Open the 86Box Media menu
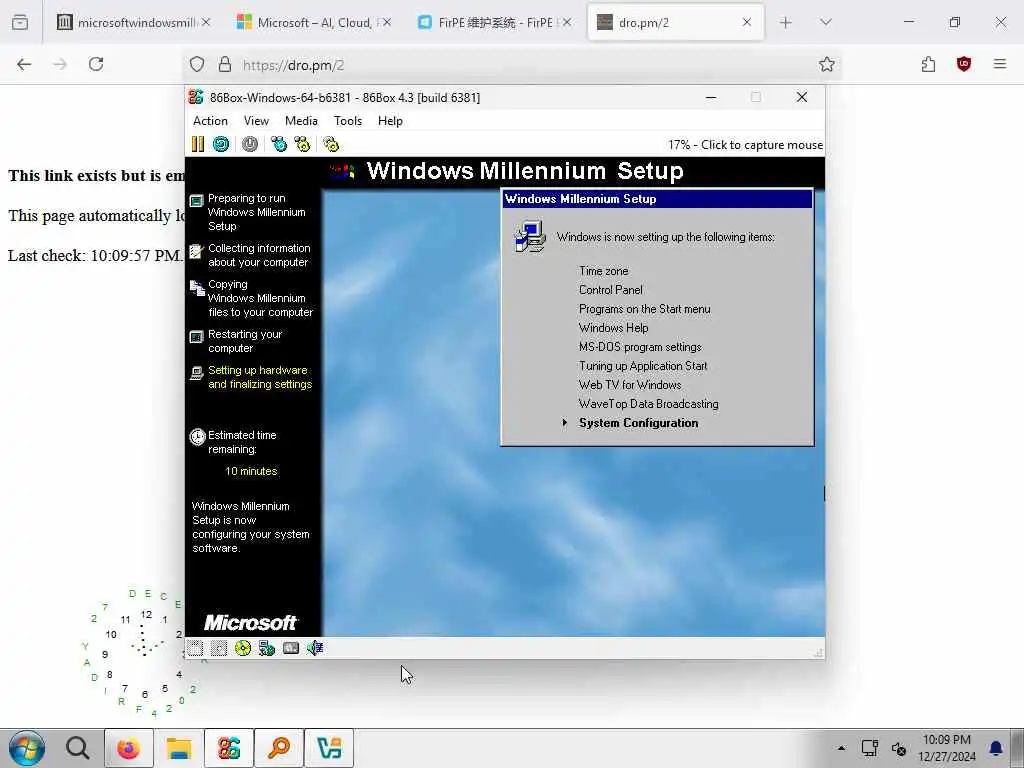The width and height of the screenshot is (1024, 768). 301,121
